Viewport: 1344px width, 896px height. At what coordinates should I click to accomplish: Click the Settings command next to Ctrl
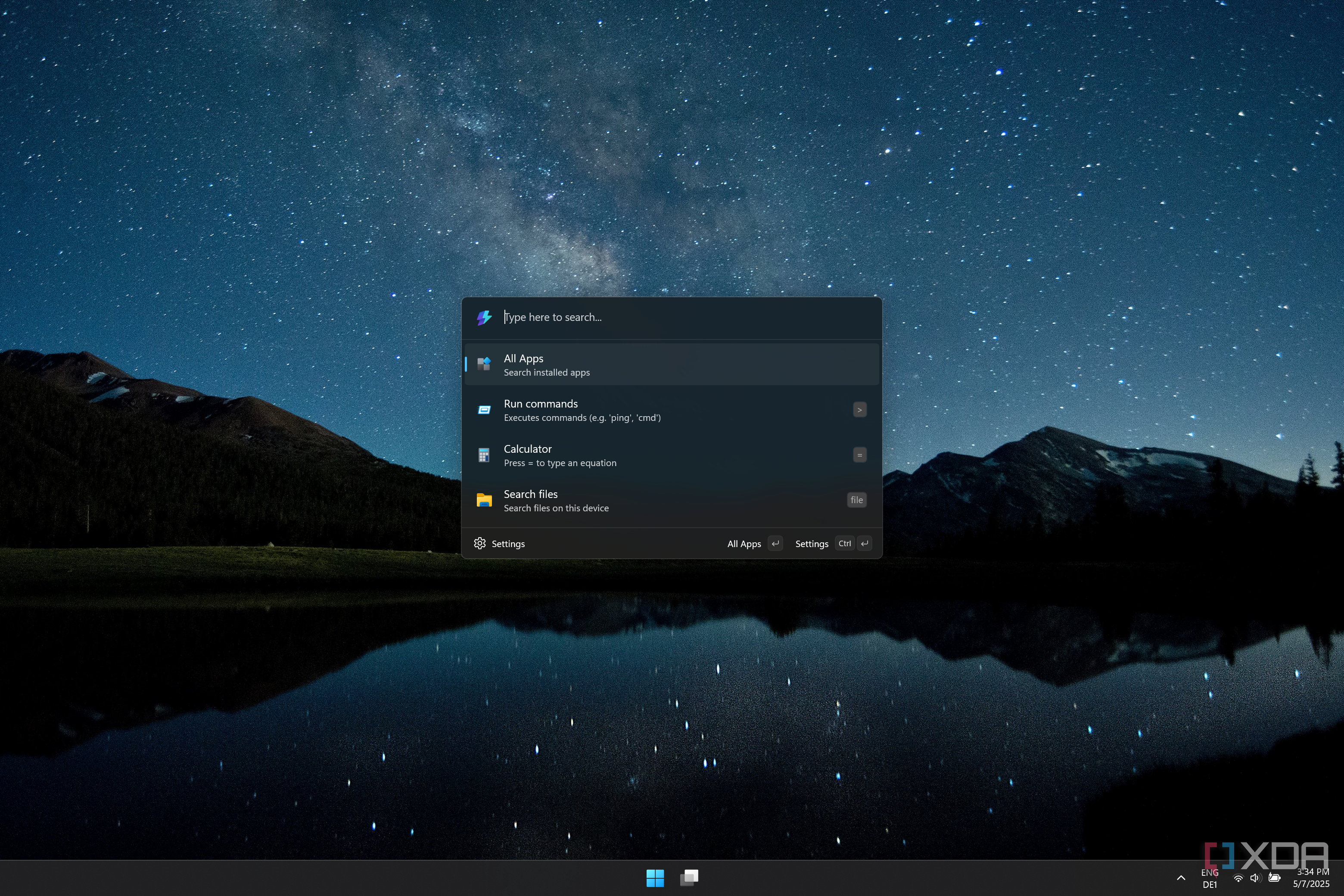coord(812,544)
